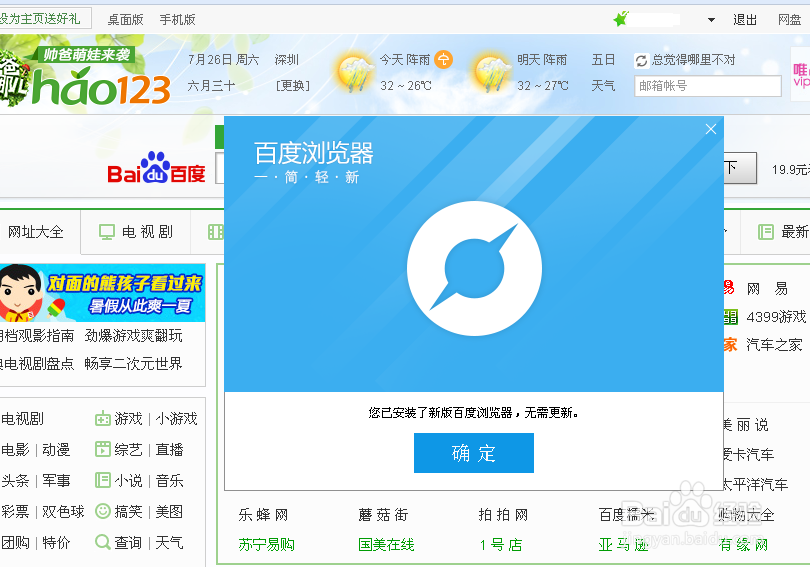Open 畅享二次元世界 link
810x567 pixels.
[133, 364]
